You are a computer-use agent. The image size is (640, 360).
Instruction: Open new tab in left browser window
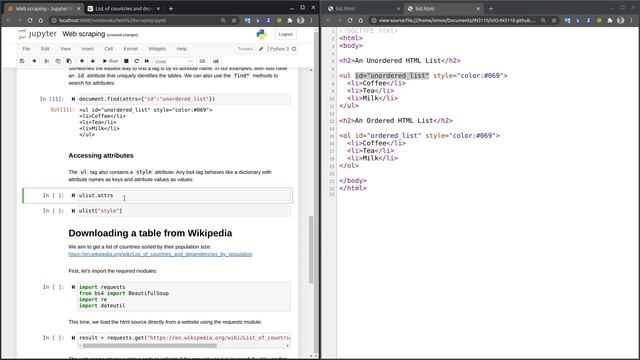171,8
